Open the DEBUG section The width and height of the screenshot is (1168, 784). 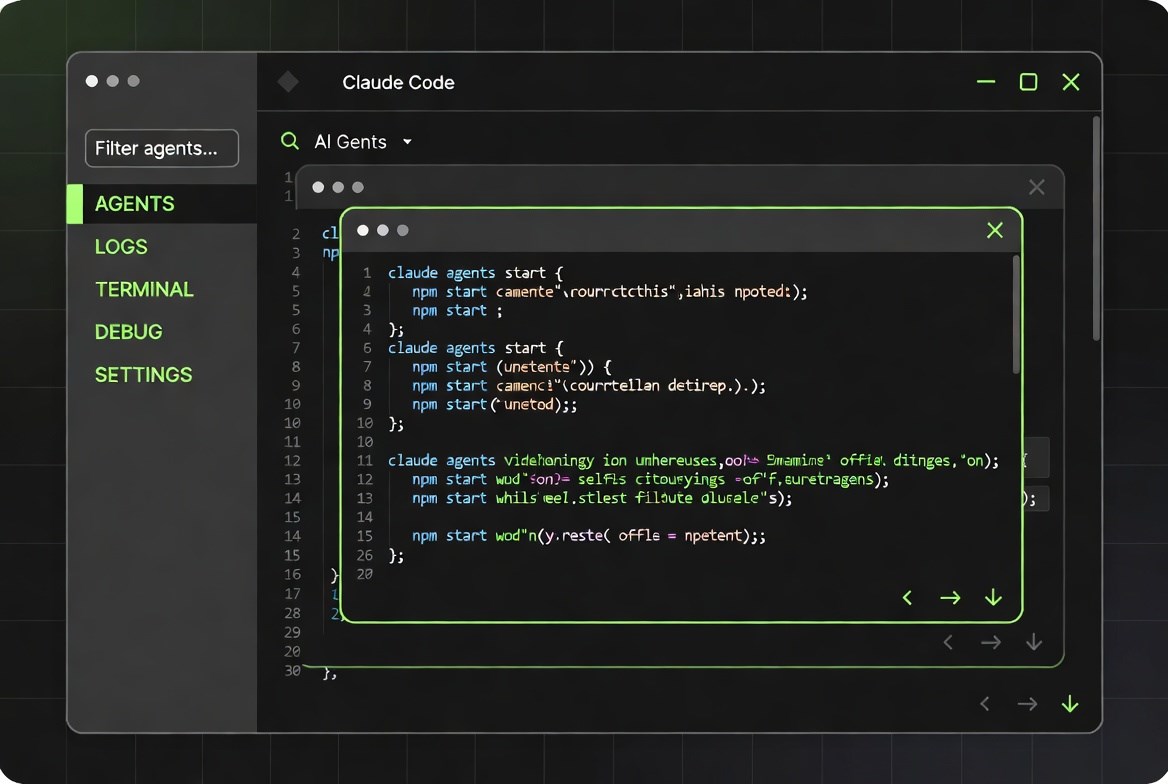tap(128, 332)
